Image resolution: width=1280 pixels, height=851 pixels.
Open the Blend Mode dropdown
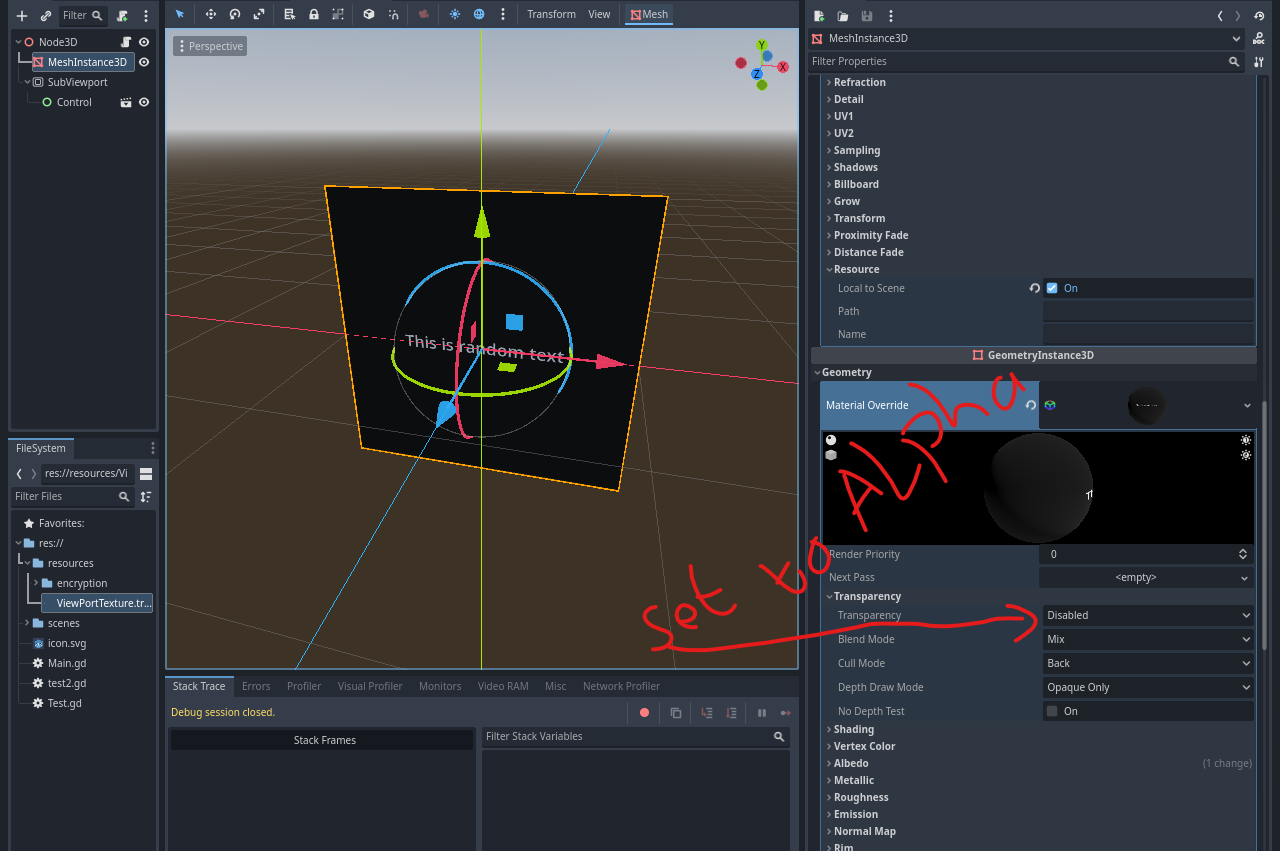click(x=1148, y=639)
